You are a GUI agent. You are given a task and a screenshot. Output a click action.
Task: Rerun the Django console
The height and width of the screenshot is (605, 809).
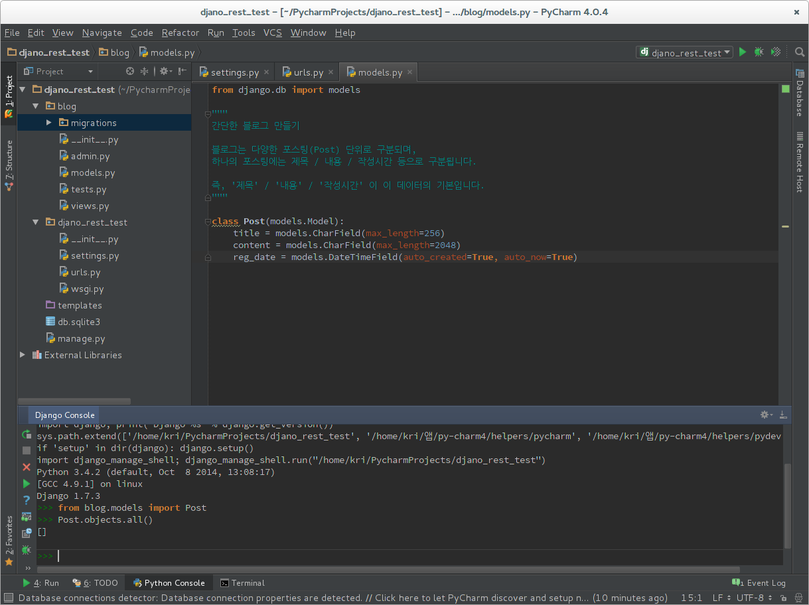(x=26, y=435)
